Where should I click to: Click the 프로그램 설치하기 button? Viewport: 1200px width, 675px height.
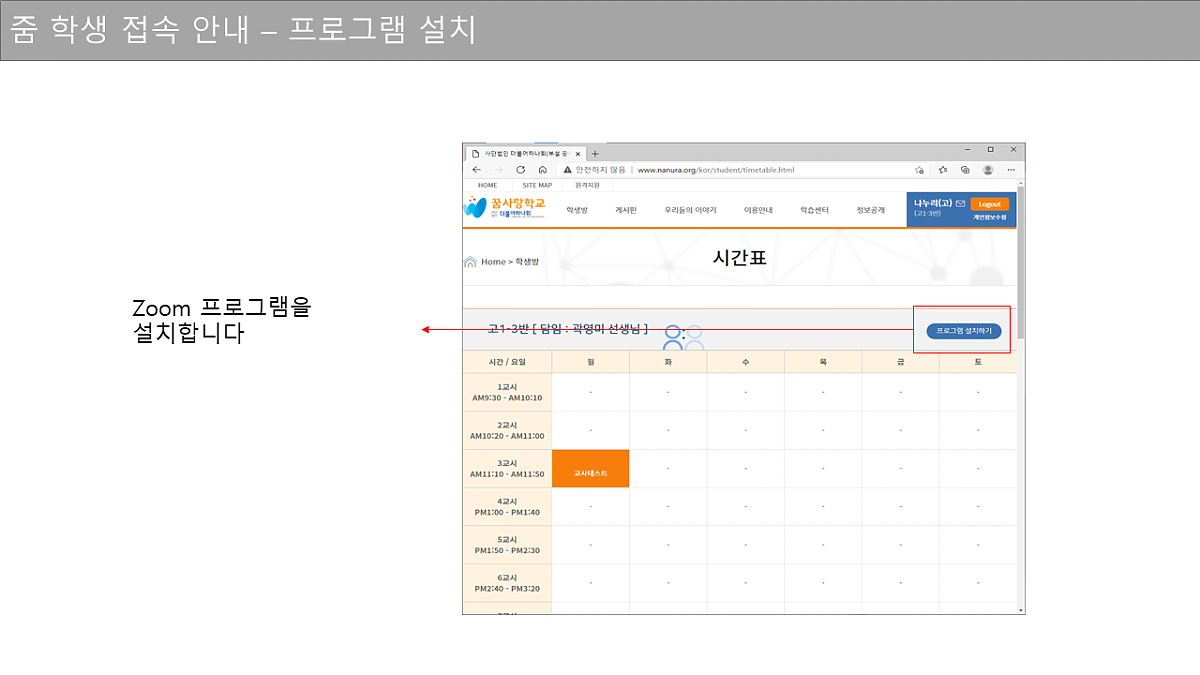[963, 331]
